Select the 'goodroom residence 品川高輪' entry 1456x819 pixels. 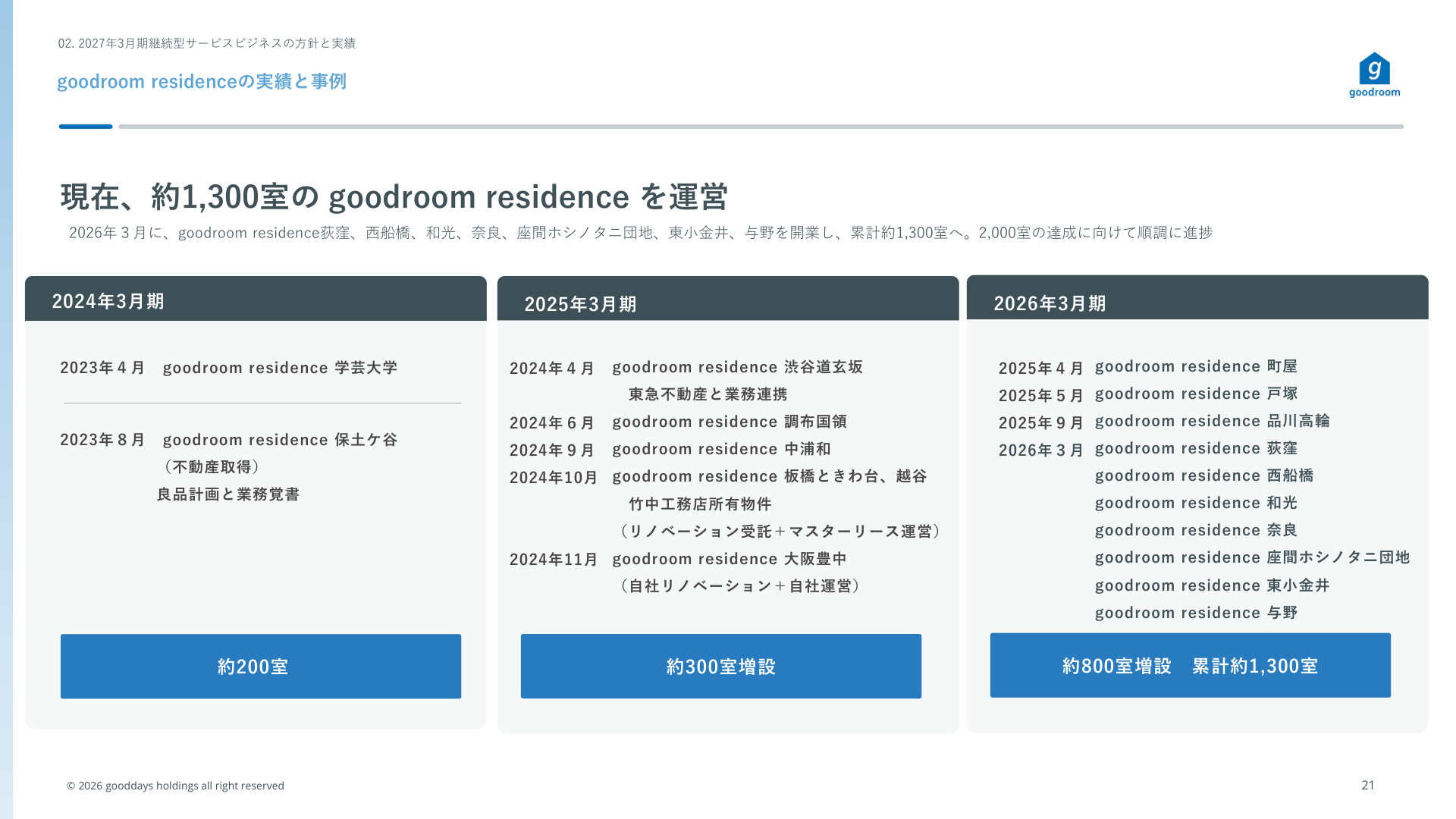click(1213, 421)
